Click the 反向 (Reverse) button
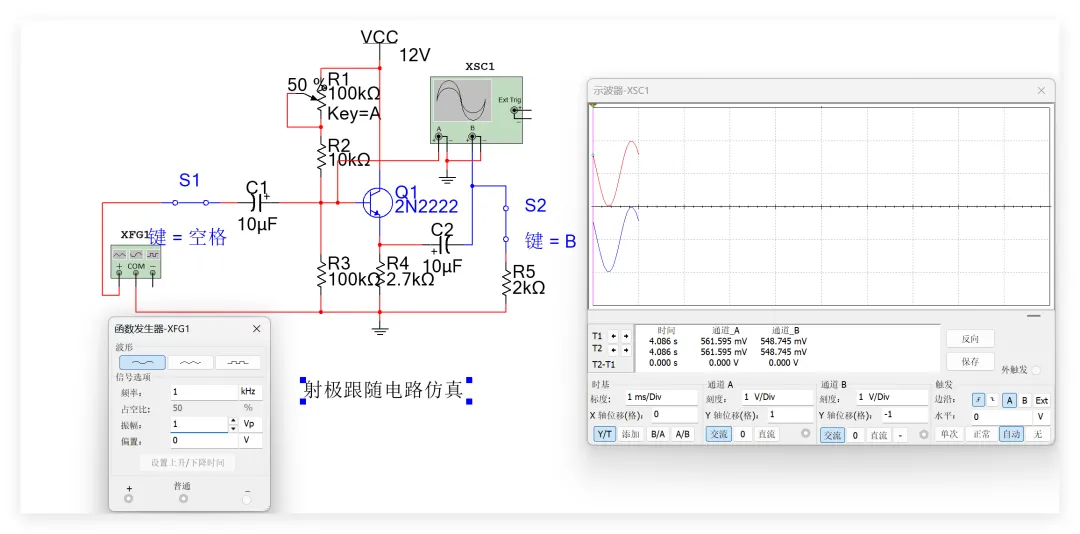 [x=970, y=339]
